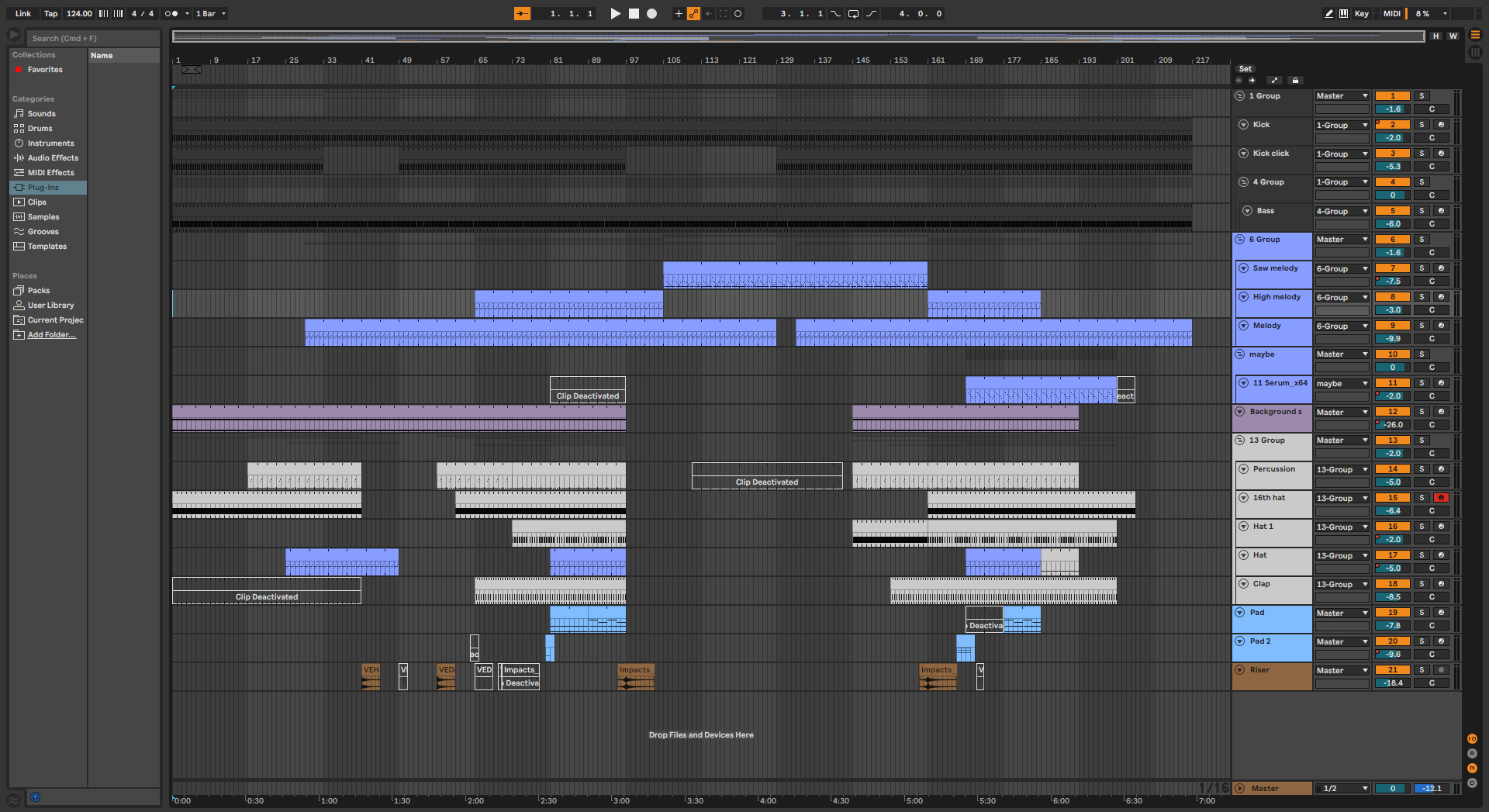Click W to optimize arrangement width

click(1453, 36)
